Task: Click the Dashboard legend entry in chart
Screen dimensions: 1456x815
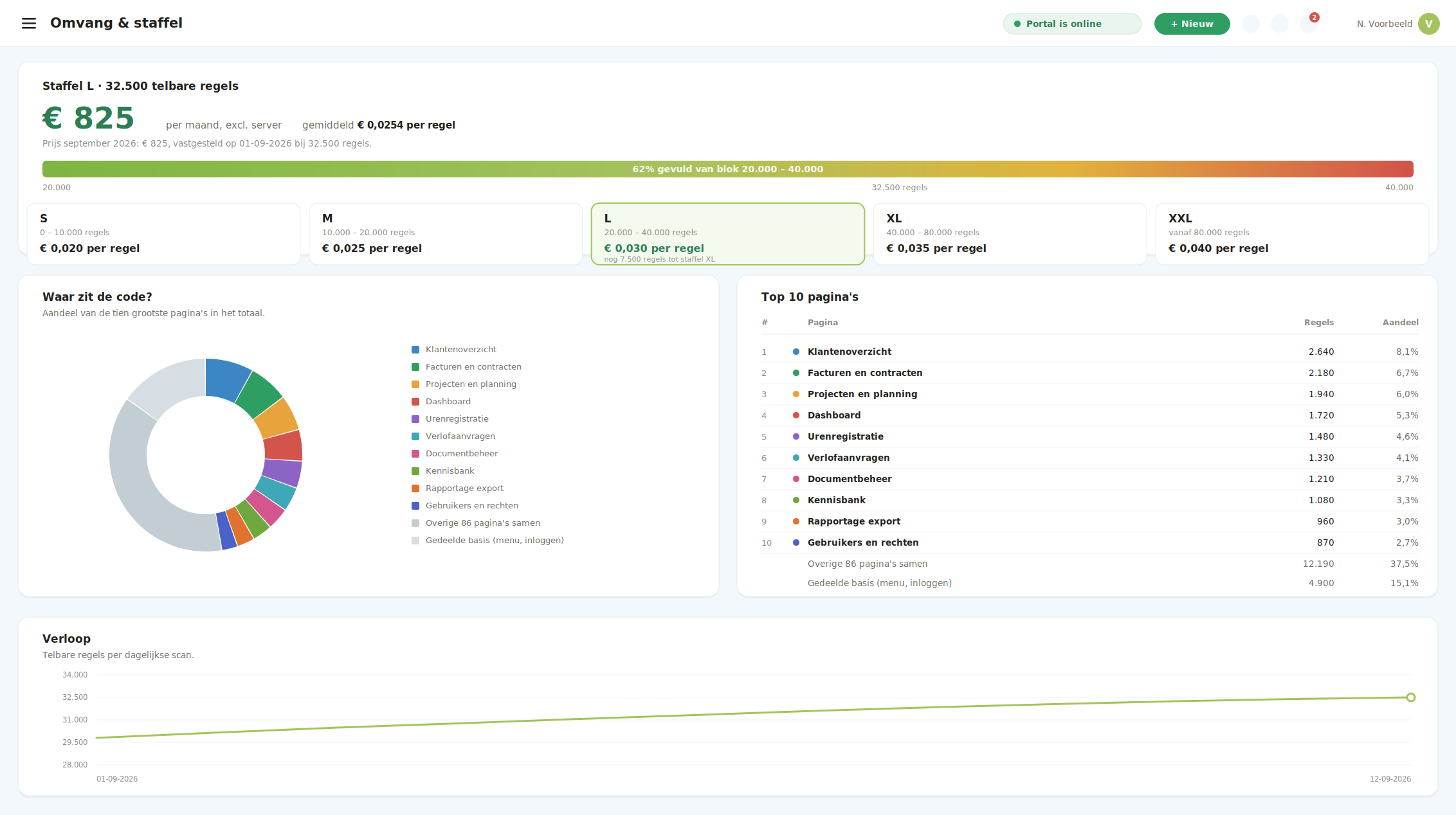Action: coord(441,402)
